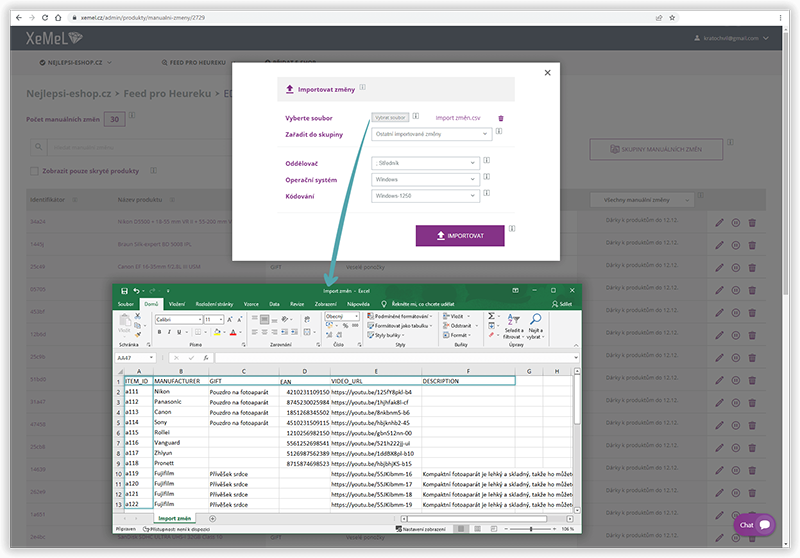Switch to Excel Zobrazení tab

[x=326, y=304]
